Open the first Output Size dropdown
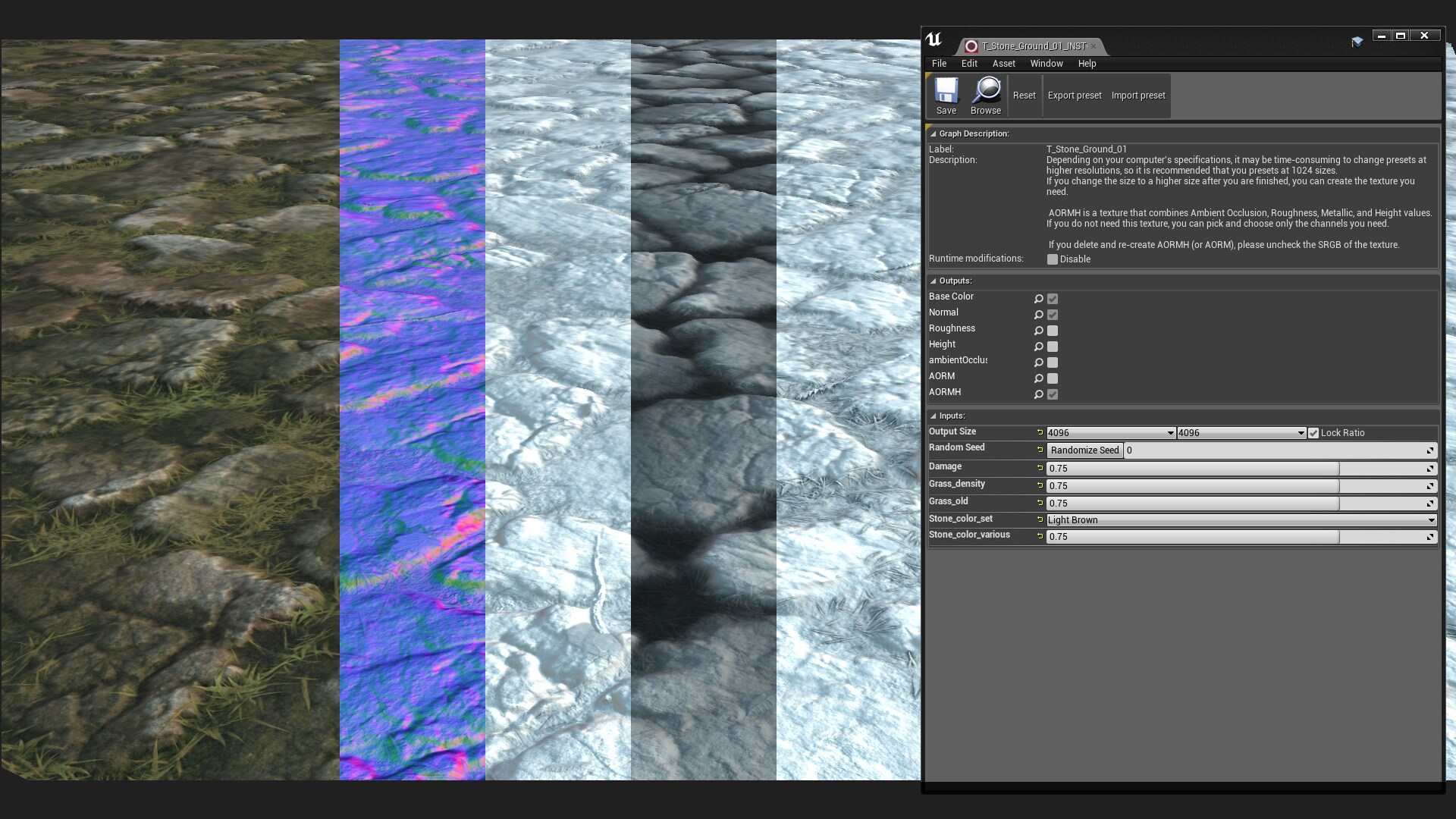Viewport: 1456px width, 819px height. tap(1111, 433)
